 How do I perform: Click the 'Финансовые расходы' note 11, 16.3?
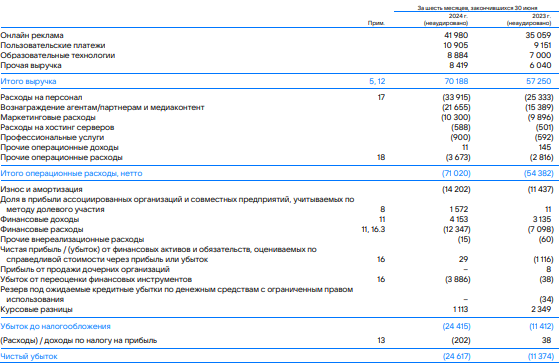point(373,229)
